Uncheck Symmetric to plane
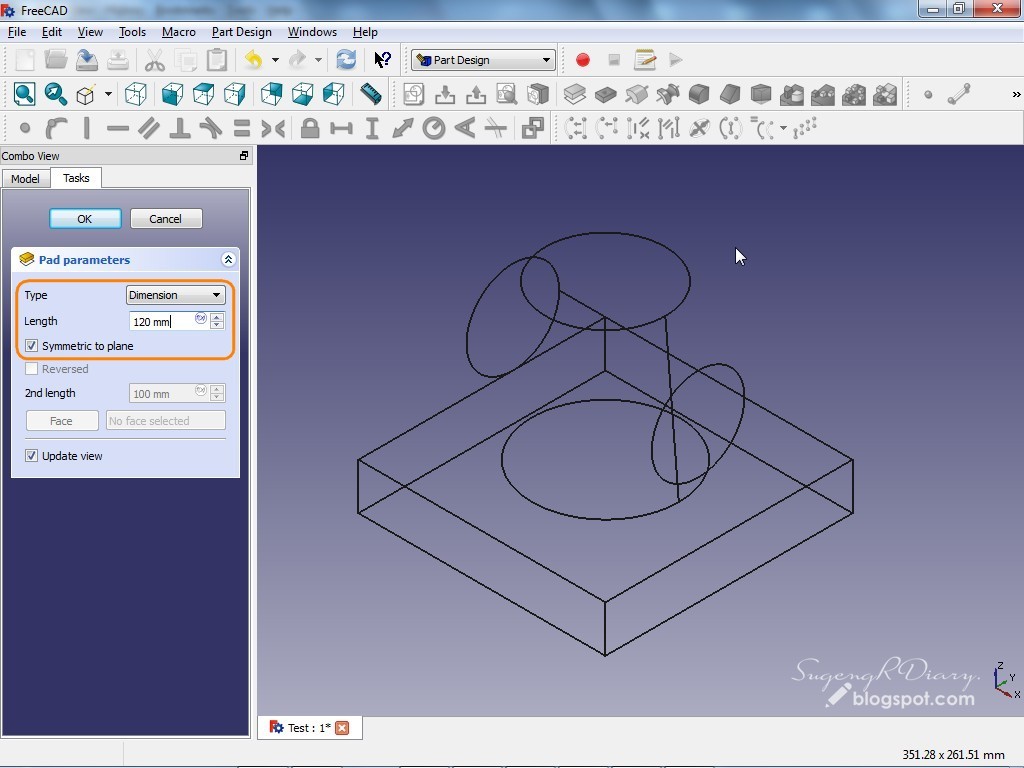1024x768 pixels. [29, 346]
